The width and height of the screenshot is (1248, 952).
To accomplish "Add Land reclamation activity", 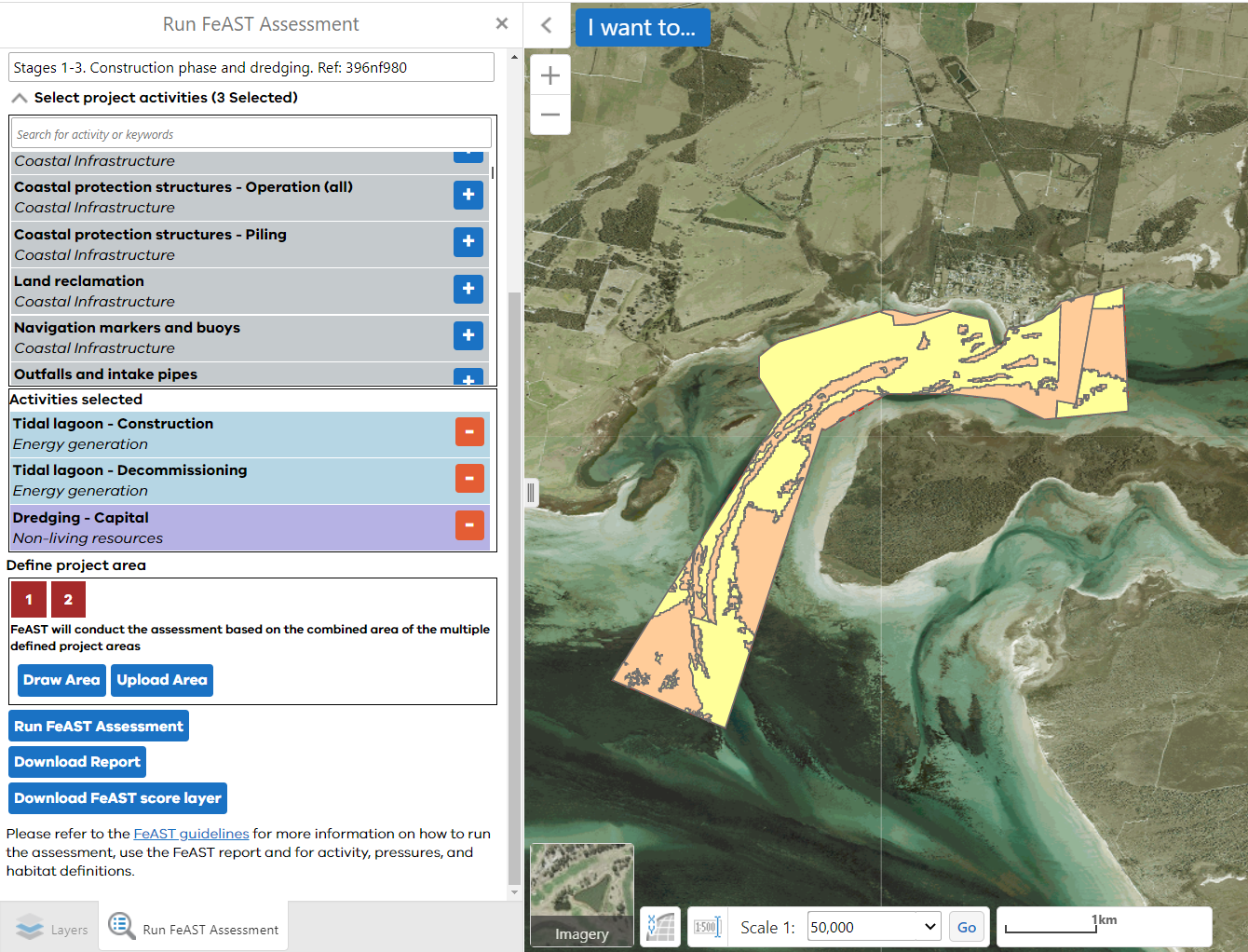I will coord(468,289).
